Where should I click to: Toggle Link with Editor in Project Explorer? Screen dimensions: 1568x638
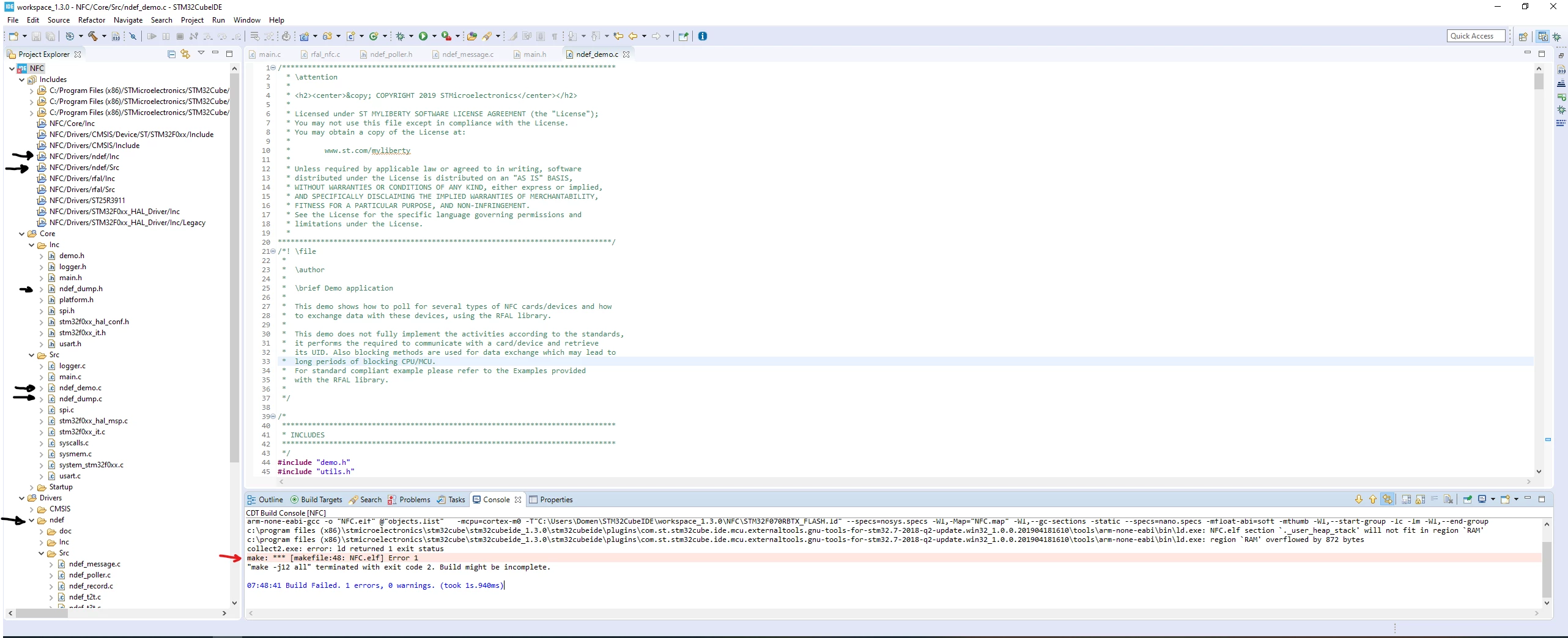185,54
